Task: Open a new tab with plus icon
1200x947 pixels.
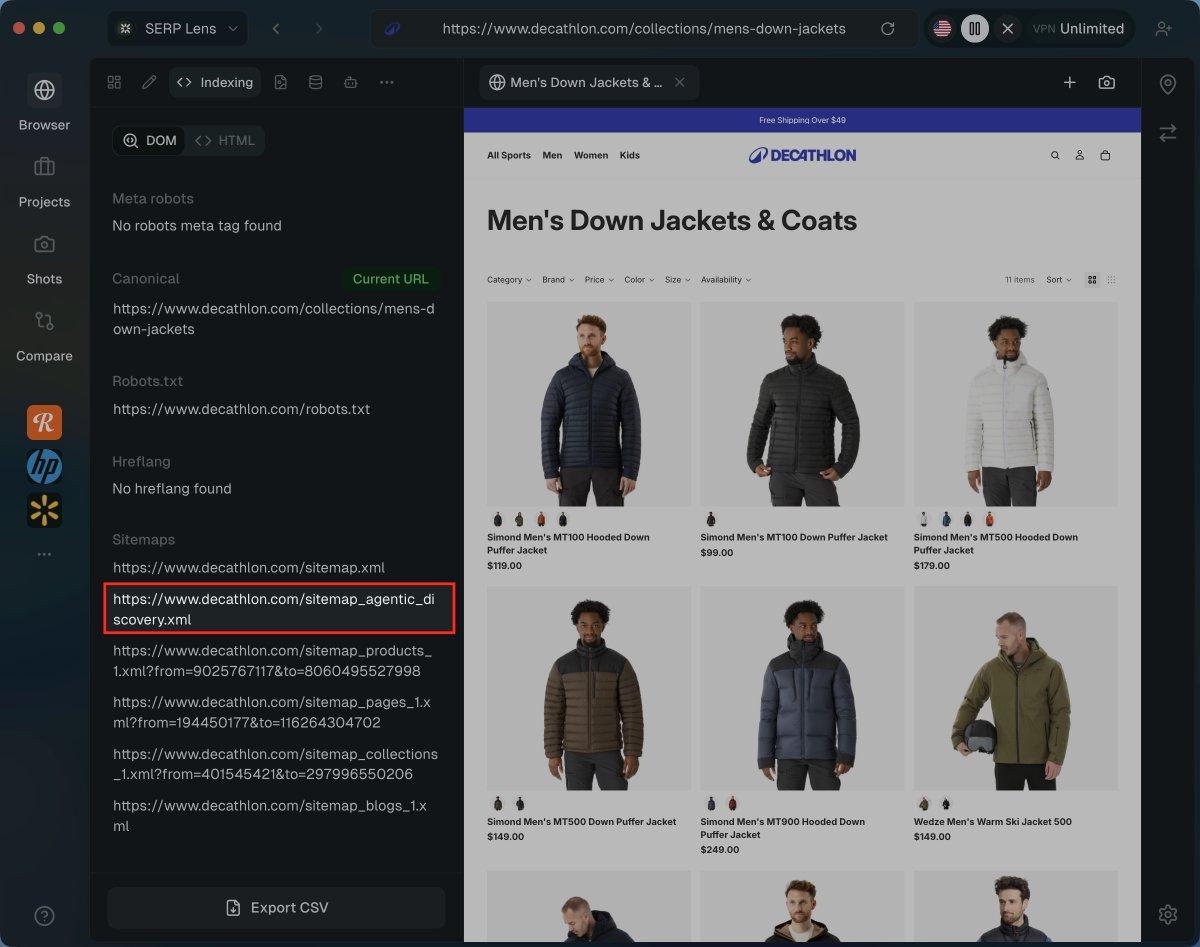Action: [x=1069, y=83]
